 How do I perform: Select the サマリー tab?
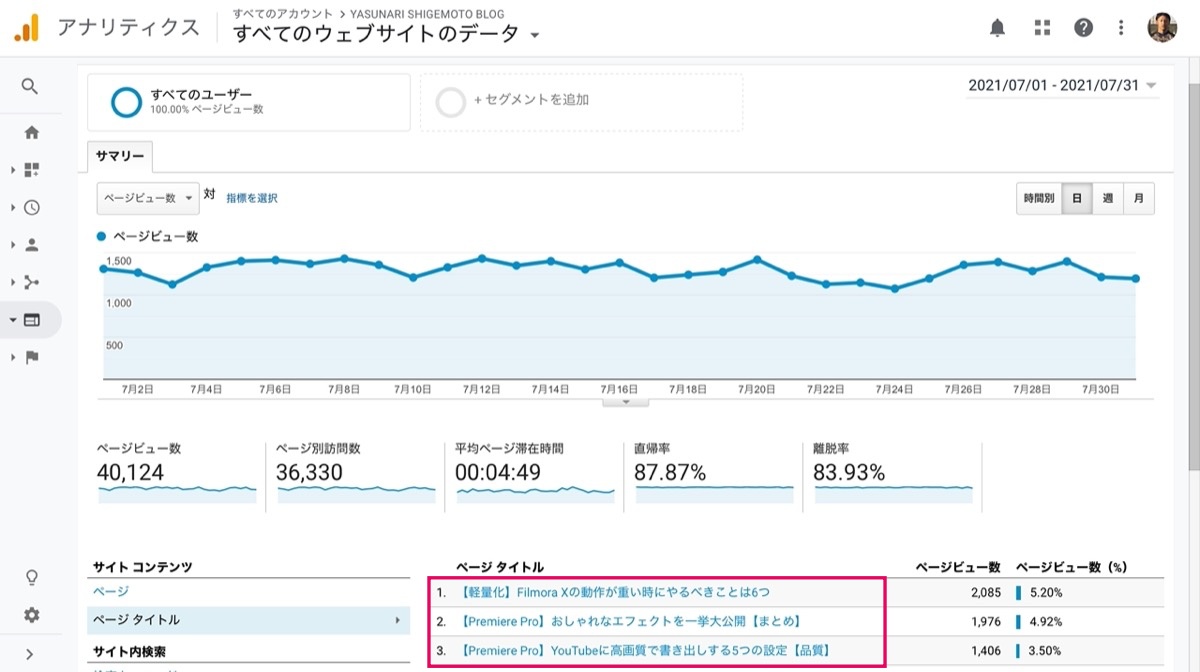pos(120,156)
